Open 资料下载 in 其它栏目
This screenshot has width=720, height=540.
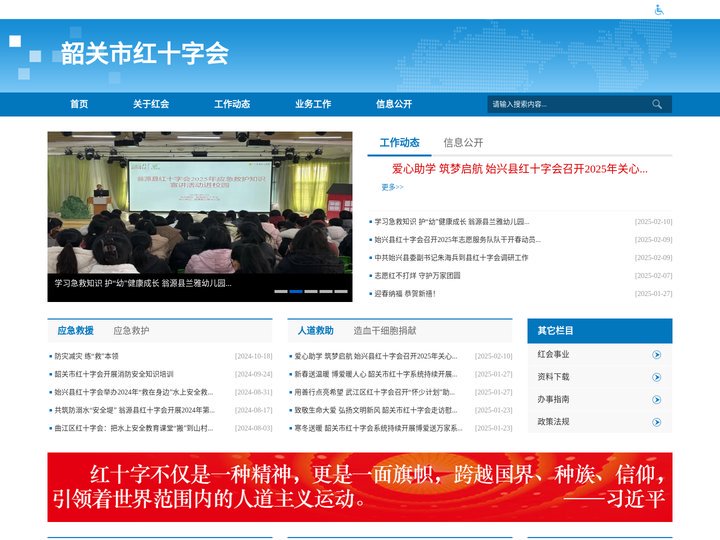pyautogui.click(x=553, y=377)
